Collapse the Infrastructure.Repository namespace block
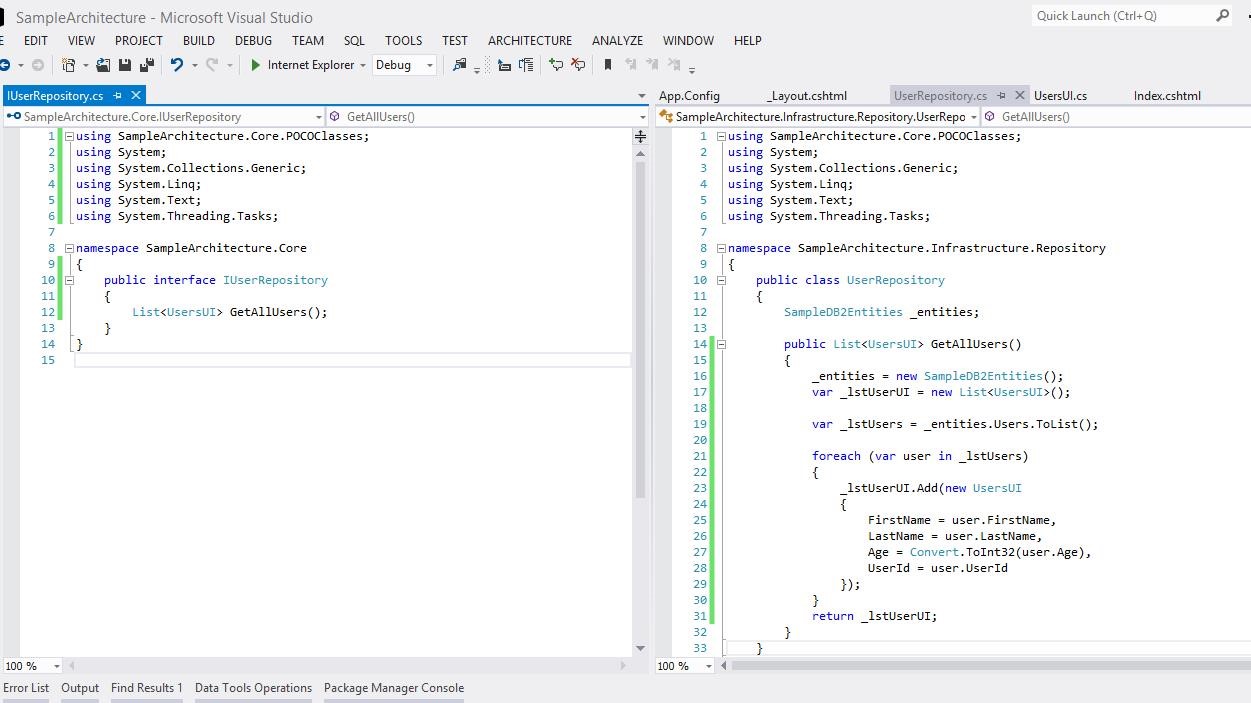 click(721, 248)
